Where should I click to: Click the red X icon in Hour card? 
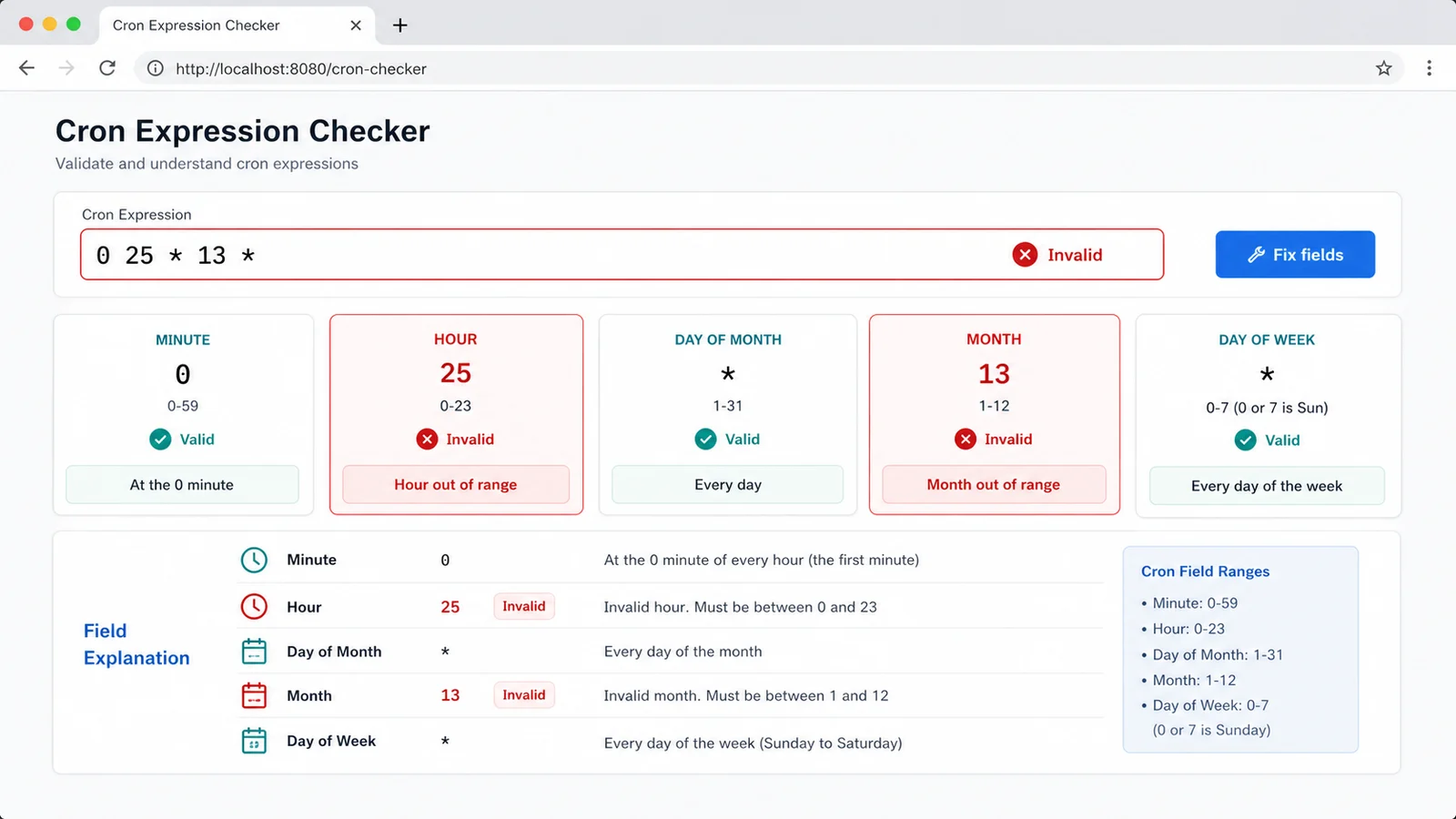click(x=427, y=440)
